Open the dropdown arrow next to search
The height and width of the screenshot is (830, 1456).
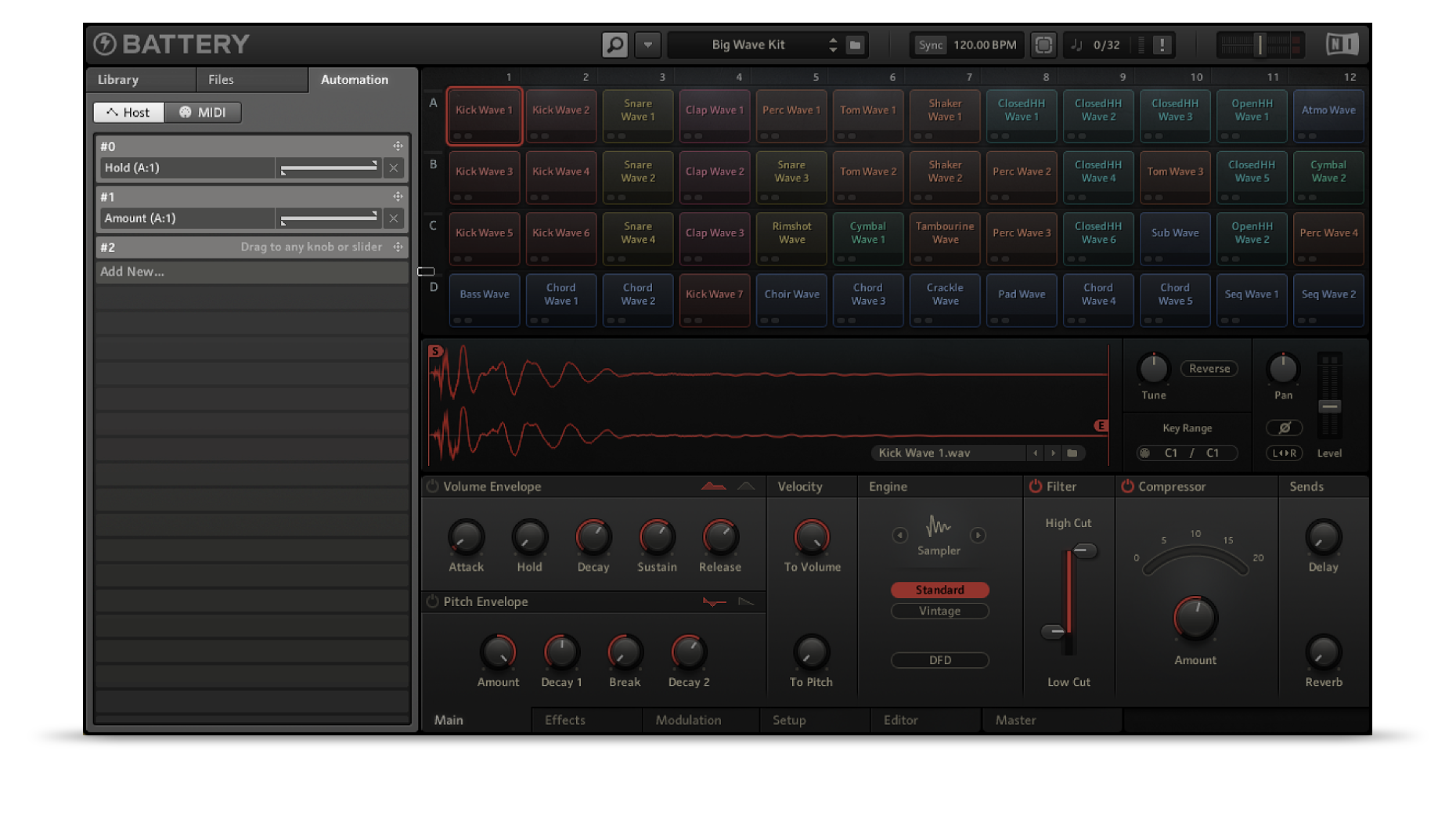tap(648, 45)
